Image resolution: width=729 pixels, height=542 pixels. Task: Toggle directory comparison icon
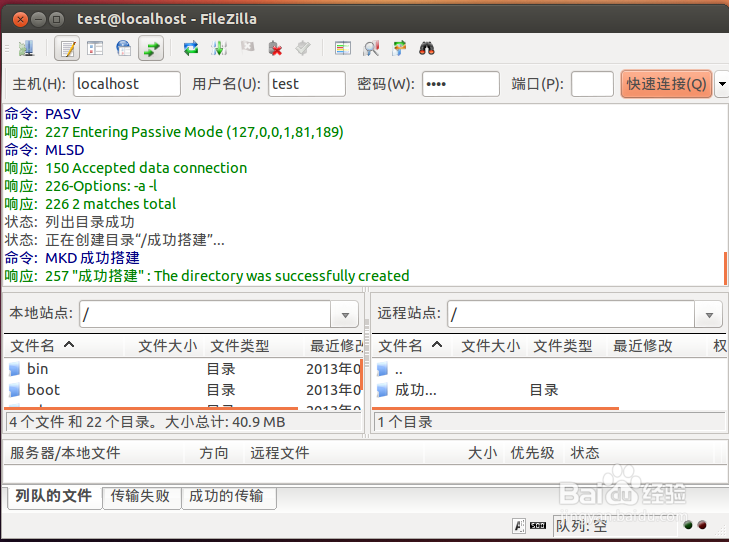coord(371,48)
